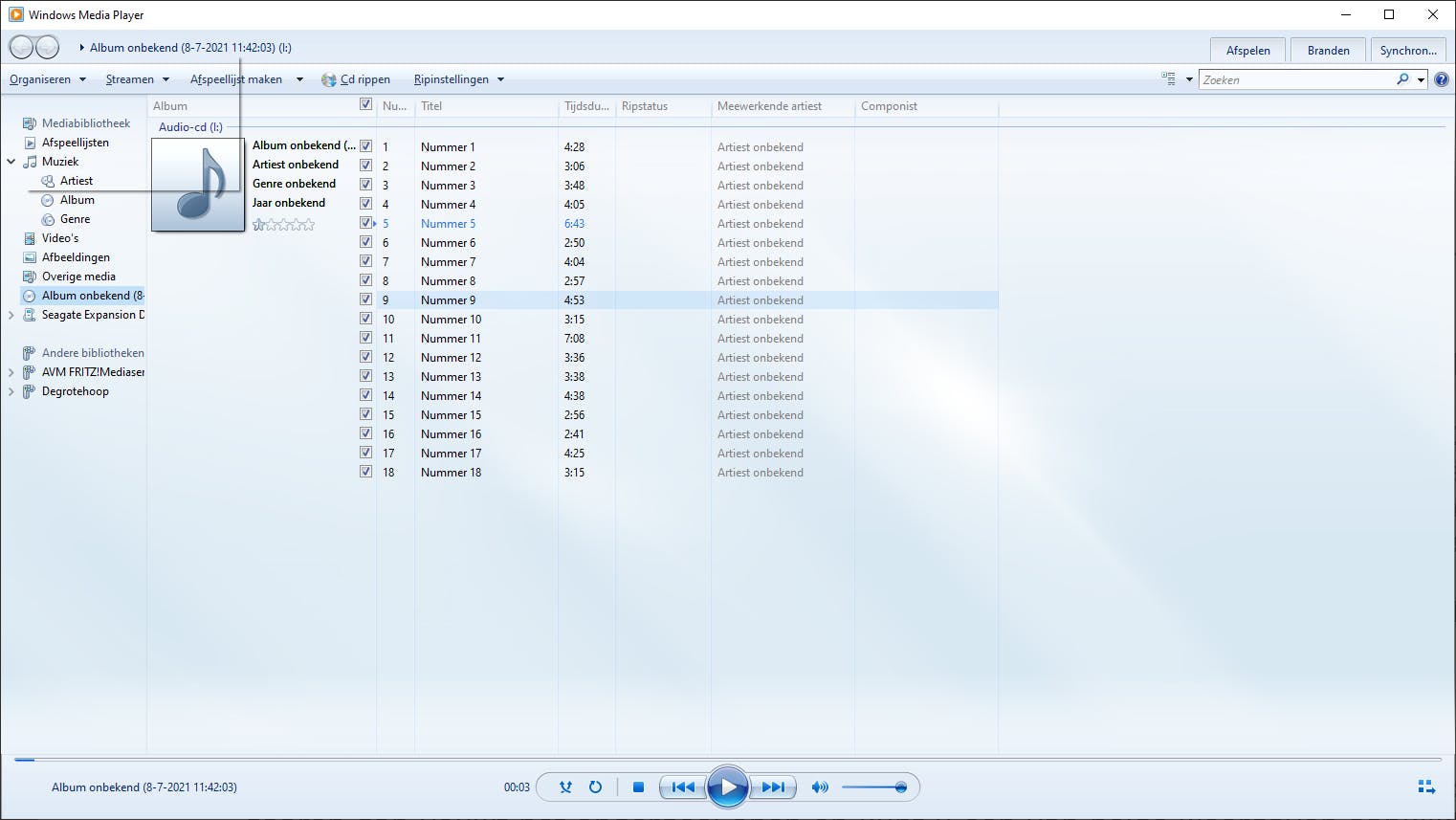The height and width of the screenshot is (820, 1456).
Task: Click Afspeellijst maken button
Action: pyautogui.click(x=236, y=79)
